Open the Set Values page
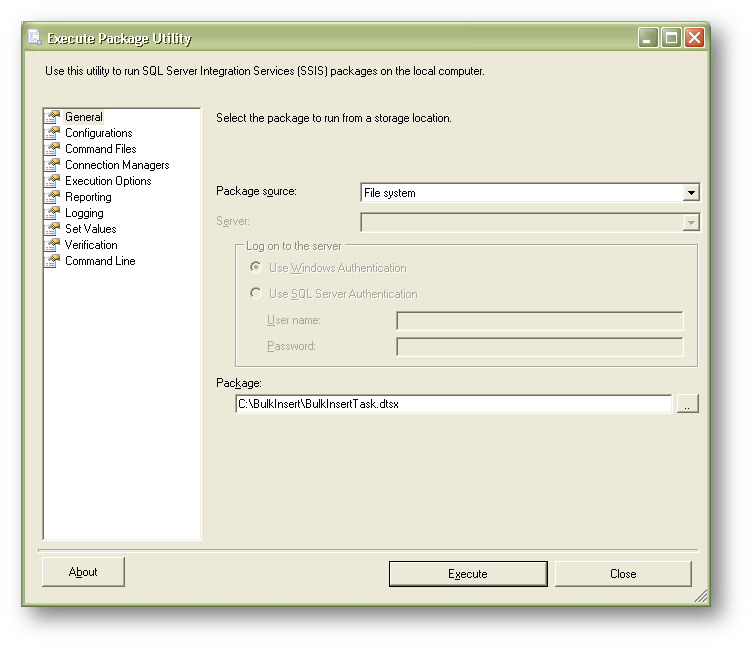This screenshot has height=649, width=753. [90, 229]
